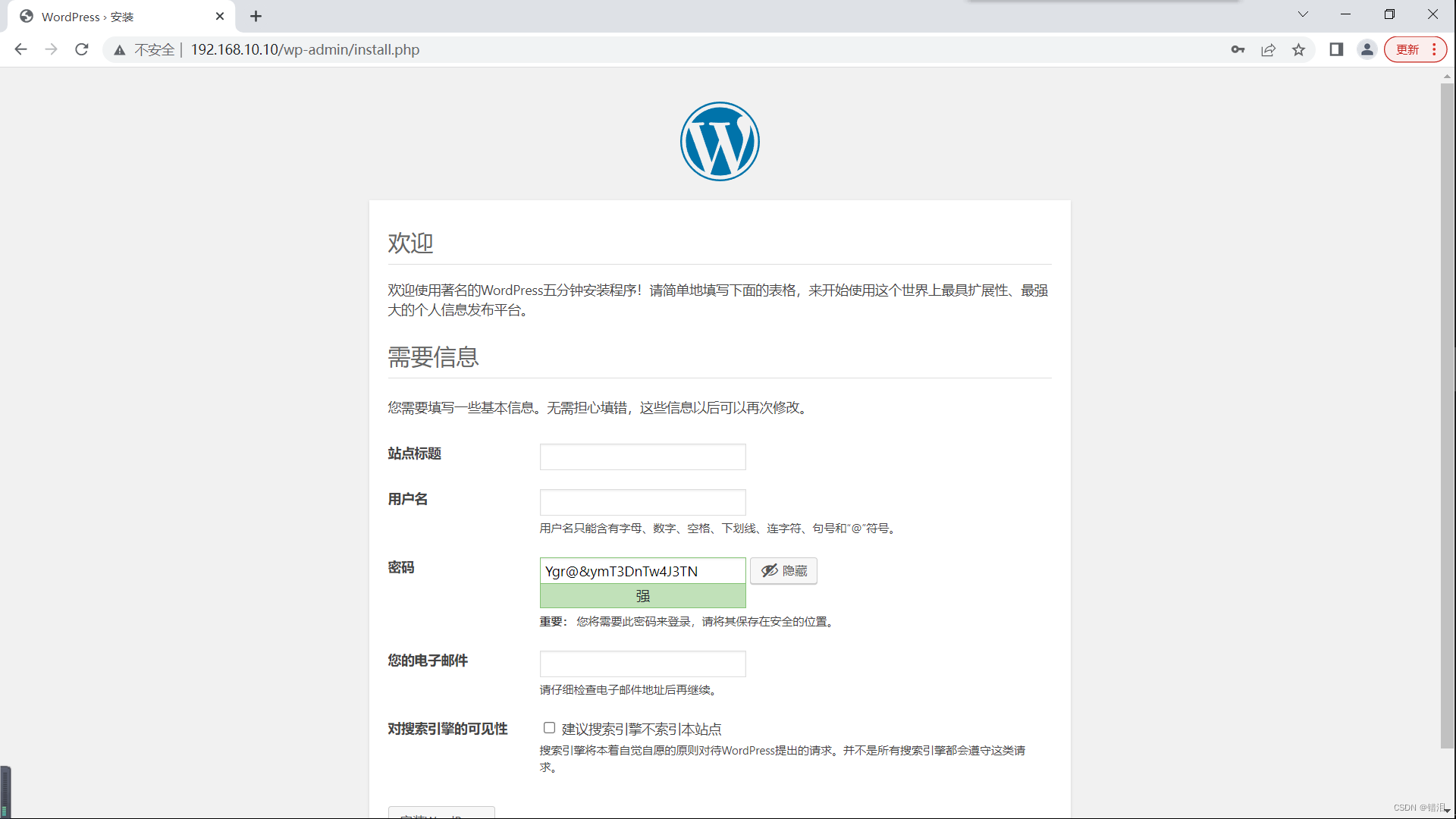Click the browser forward arrow

(x=51, y=49)
